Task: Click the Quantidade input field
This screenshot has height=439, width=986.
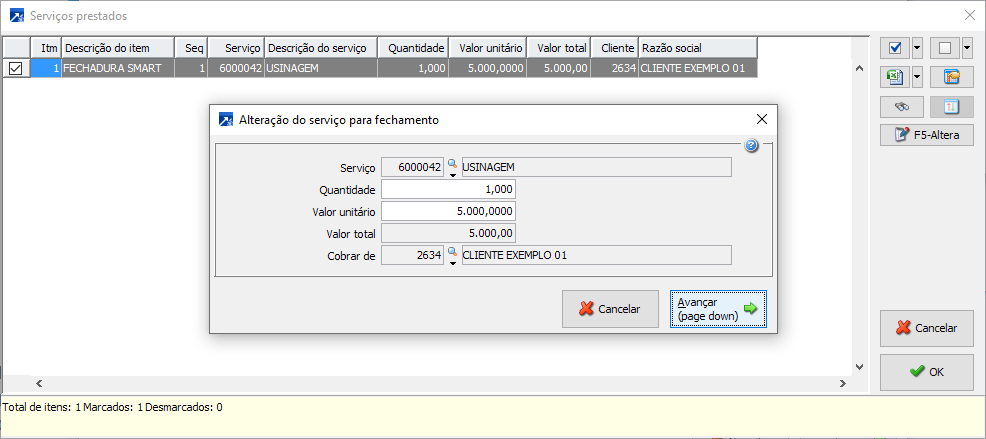Action: tap(449, 189)
